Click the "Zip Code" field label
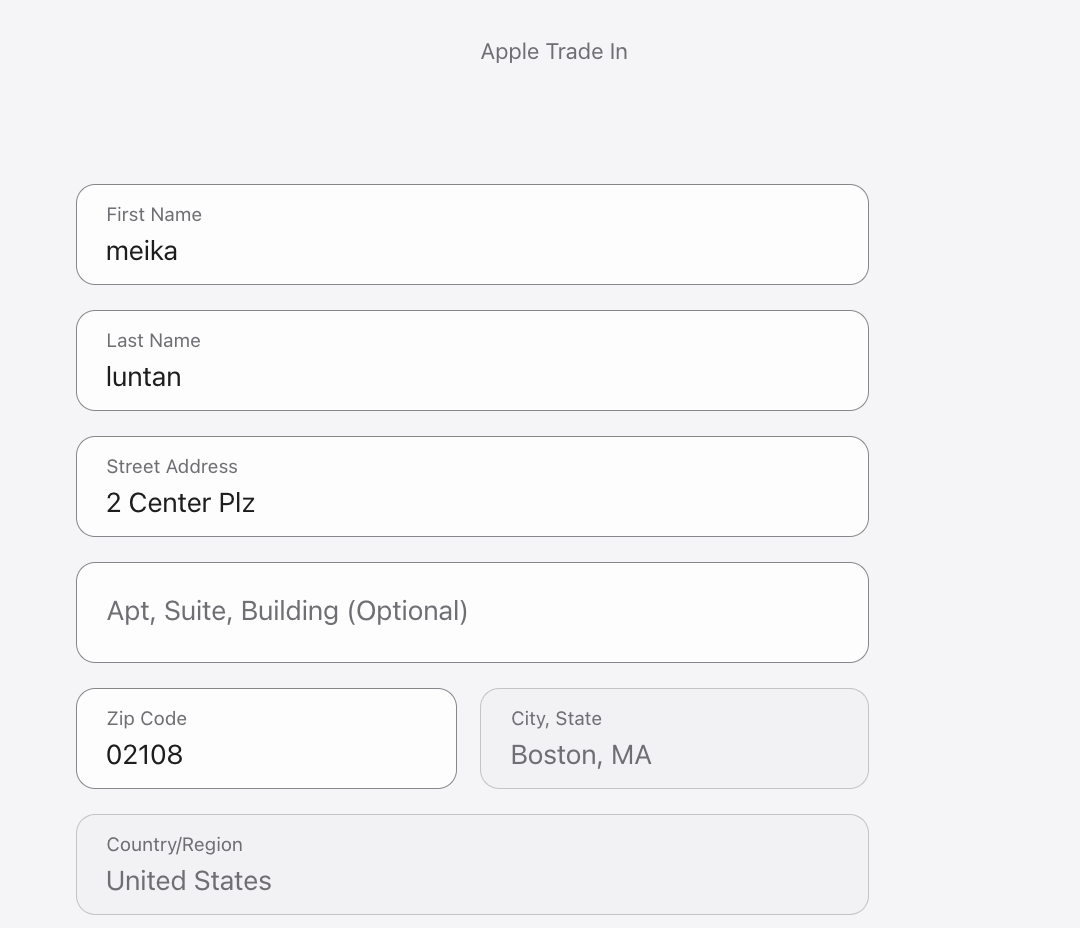 pyautogui.click(x=147, y=719)
